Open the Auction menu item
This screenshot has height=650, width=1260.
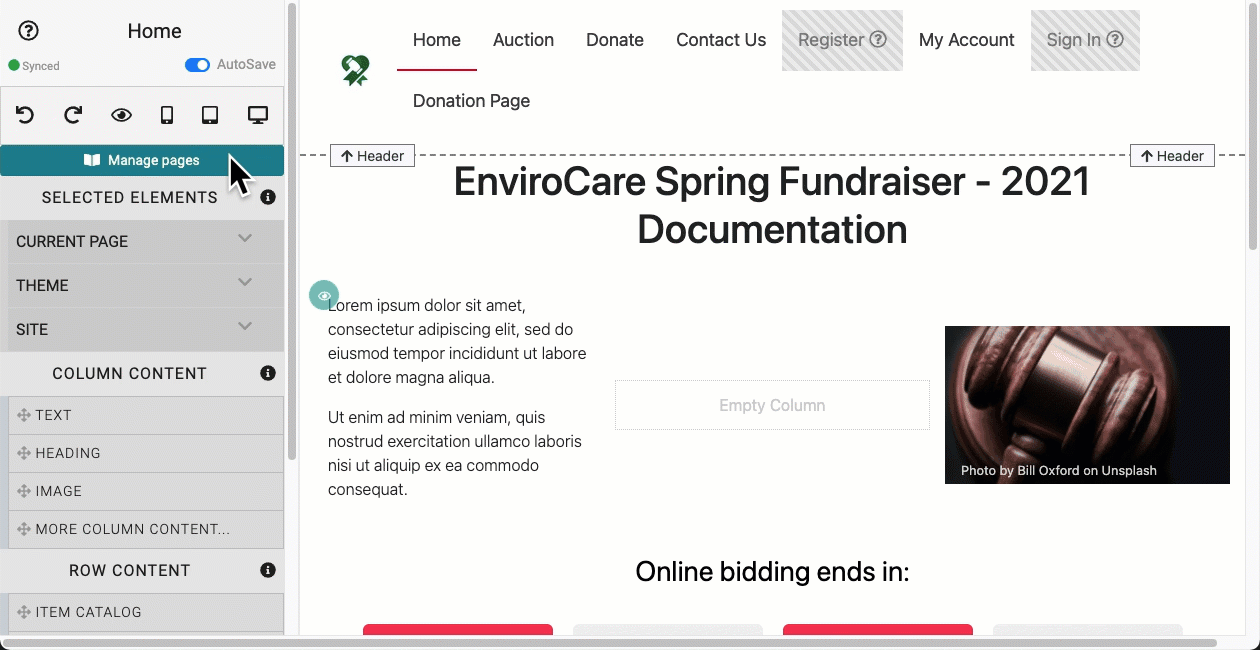tap(523, 40)
